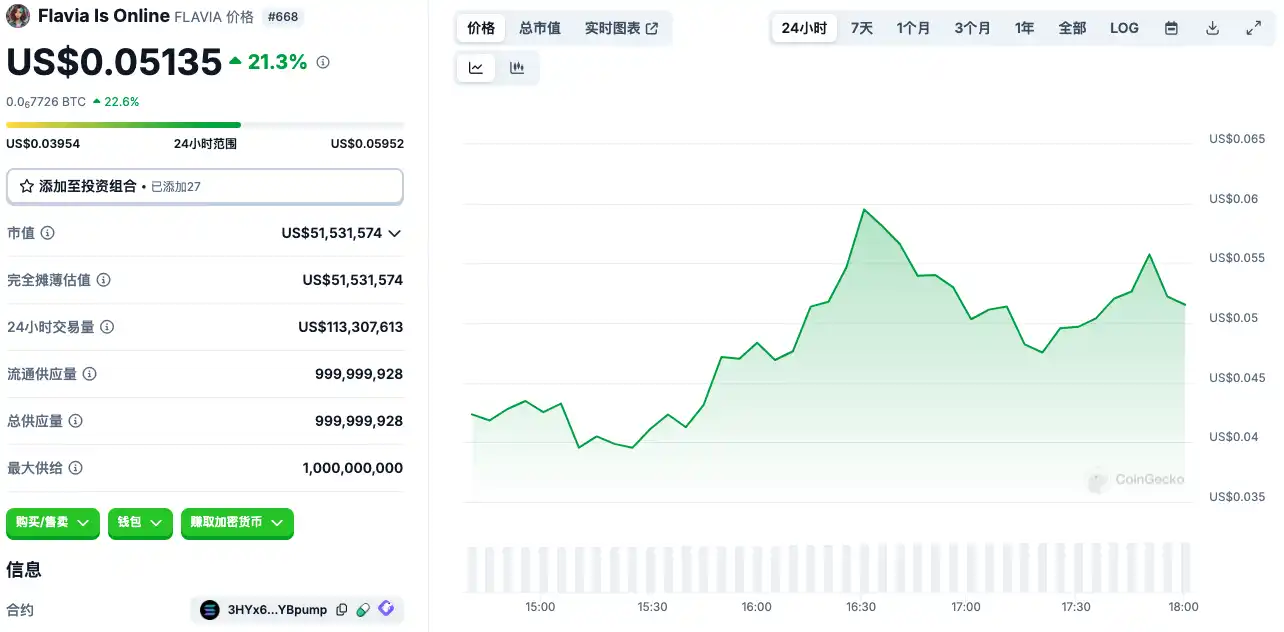
Task: Click the info icon beside 市值
Action: click(x=47, y=233)
